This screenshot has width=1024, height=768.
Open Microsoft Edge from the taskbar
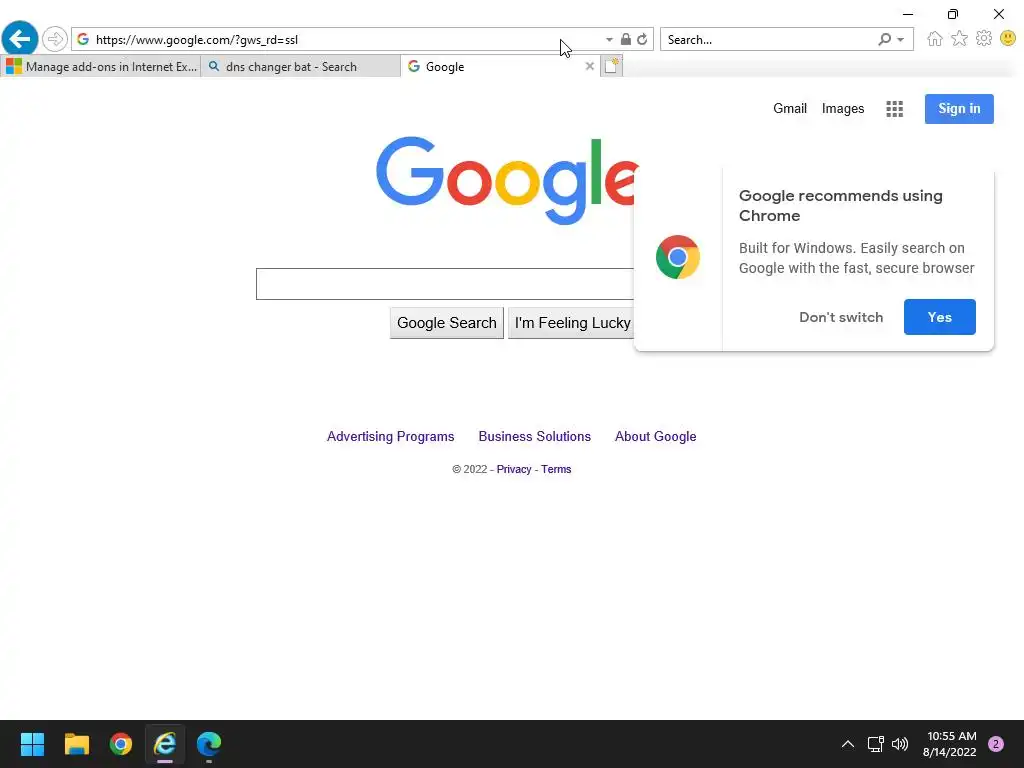click(x=209, y=744)
